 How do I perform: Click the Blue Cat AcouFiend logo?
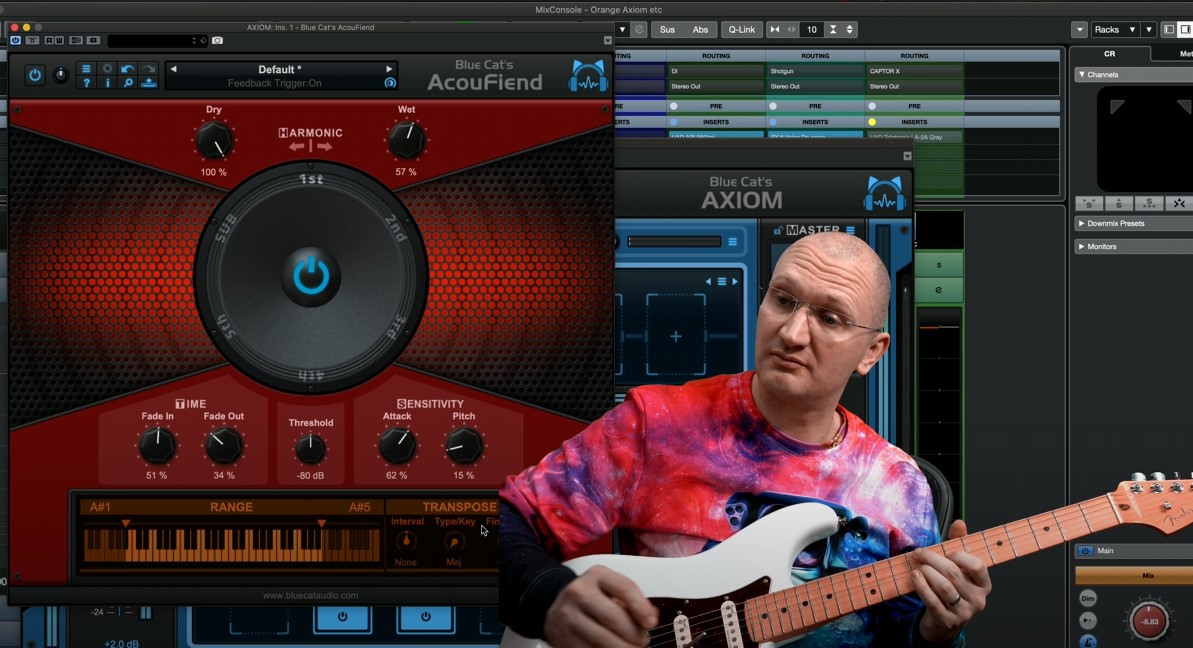588,76
